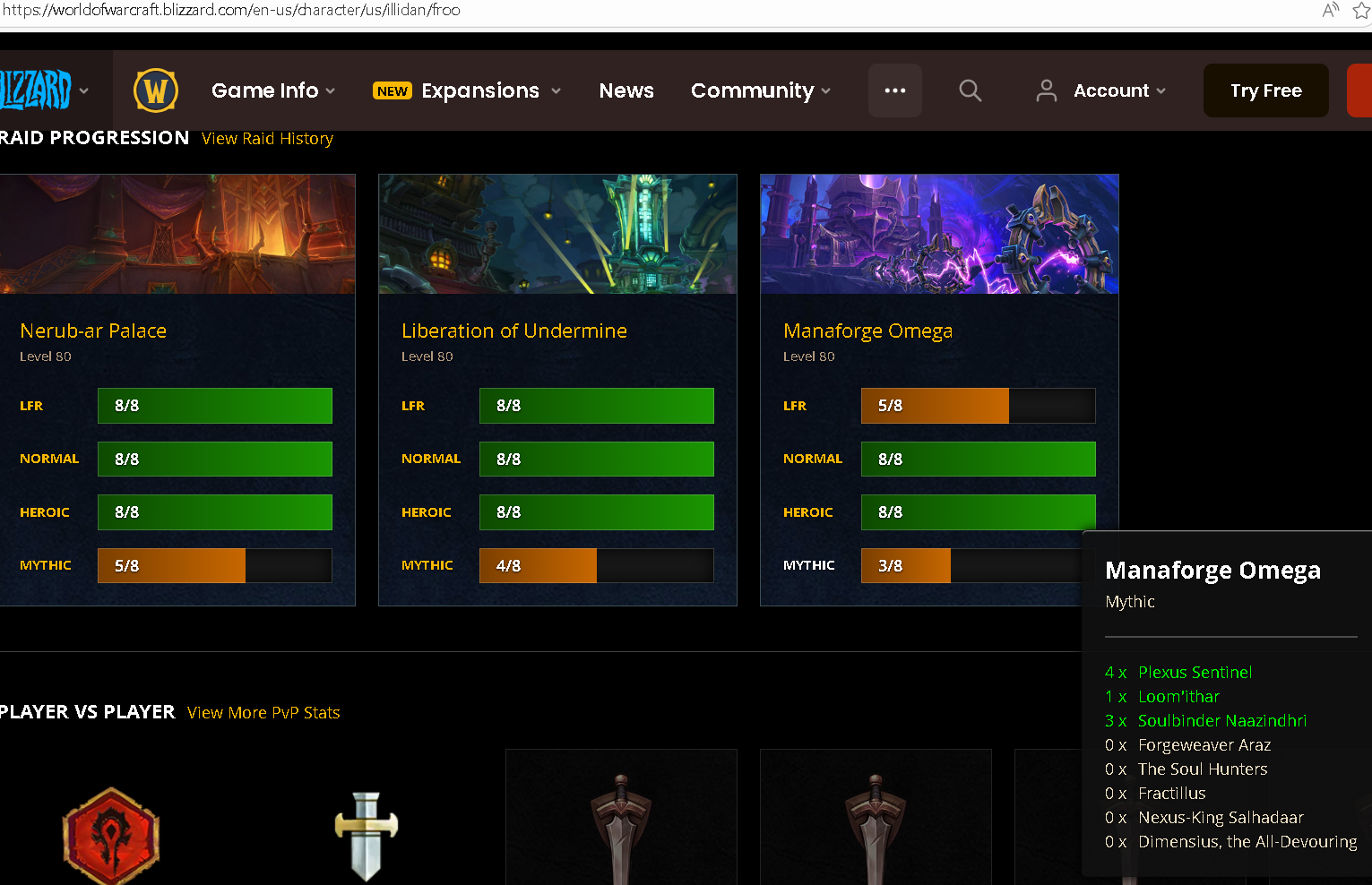Click the browser favorites star icon
This screenshot has height=885, width=1372.
(1361, 10)
